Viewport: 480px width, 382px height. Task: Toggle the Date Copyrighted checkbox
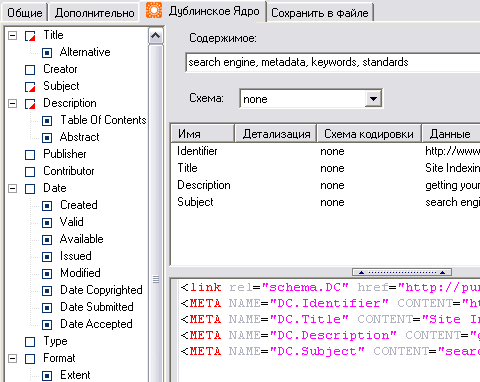pyautogui.click(x=47, y=291)
